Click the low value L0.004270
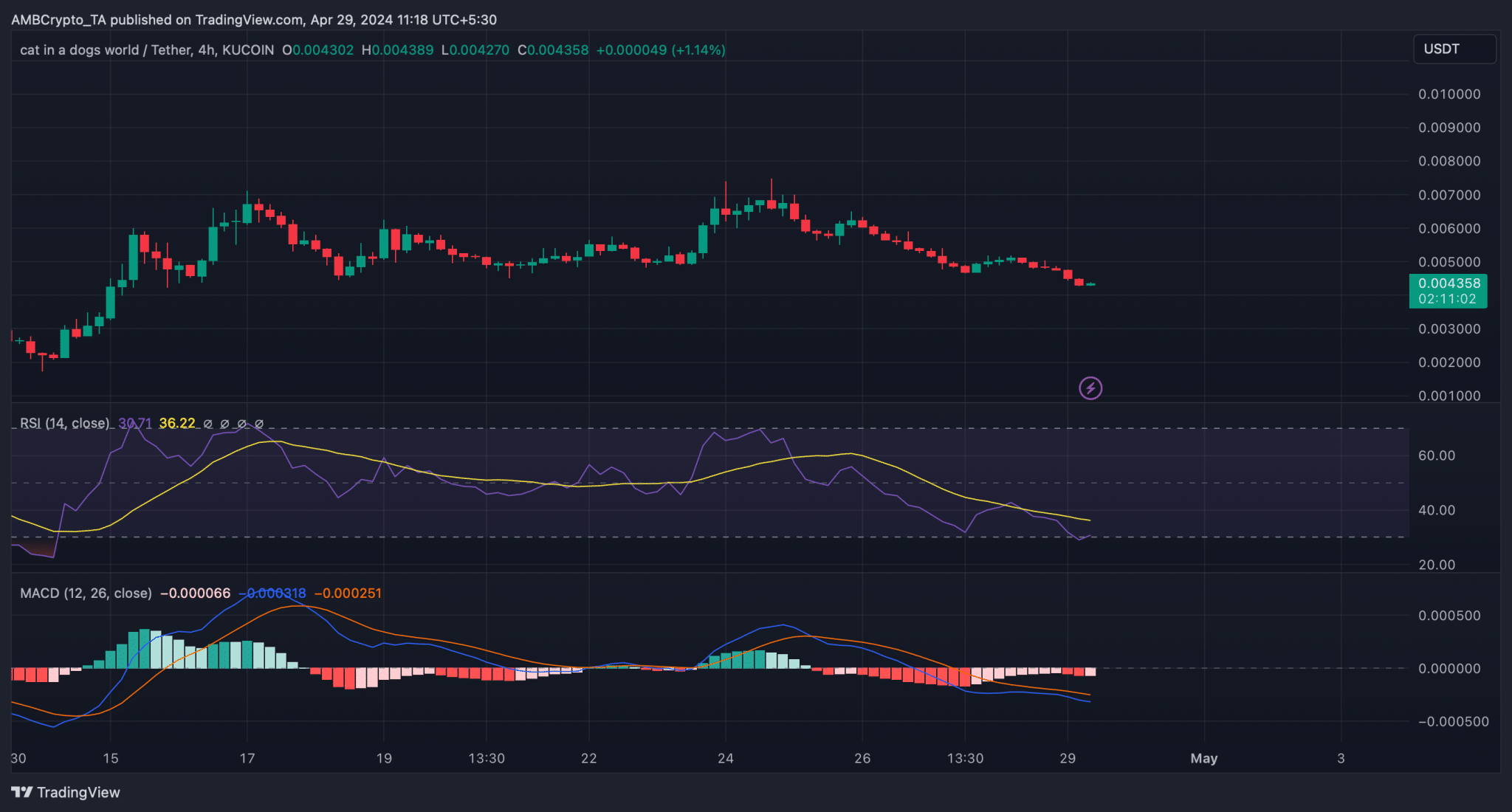 click(x=475, y=50)
